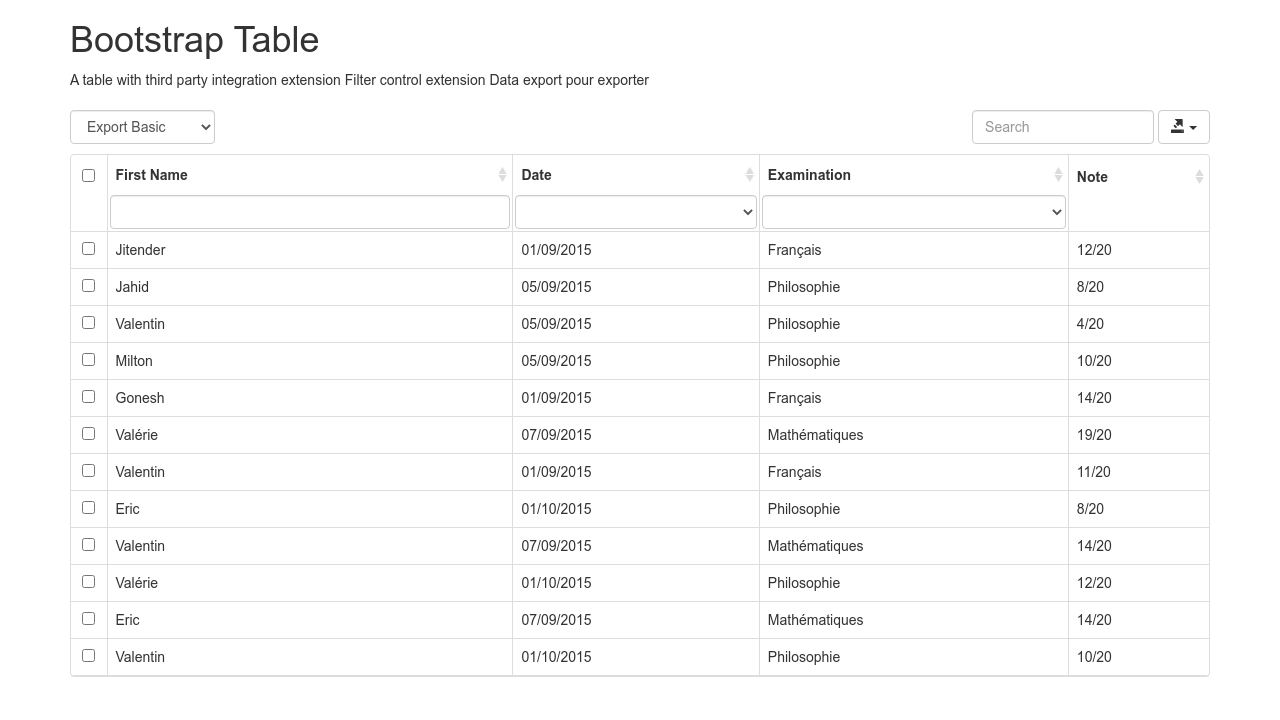Screen dimensions: 1280x720
Task: Click the Note column sort arrows
Action: coord(1199,177)
